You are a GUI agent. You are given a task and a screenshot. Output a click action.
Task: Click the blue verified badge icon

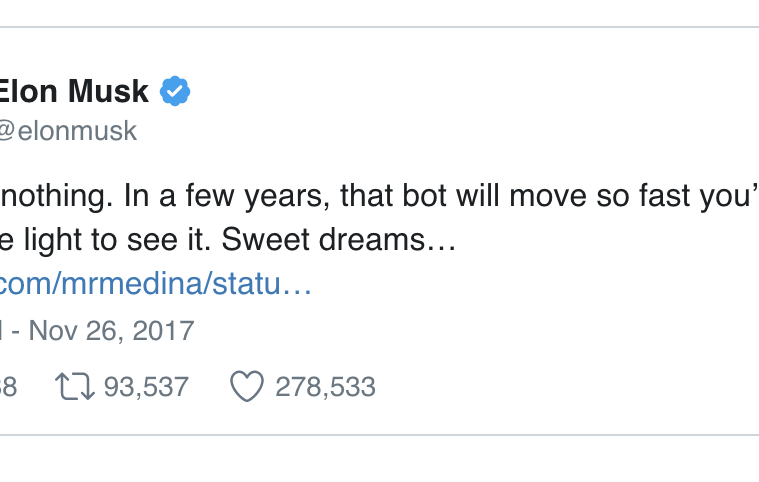[176, 92]
